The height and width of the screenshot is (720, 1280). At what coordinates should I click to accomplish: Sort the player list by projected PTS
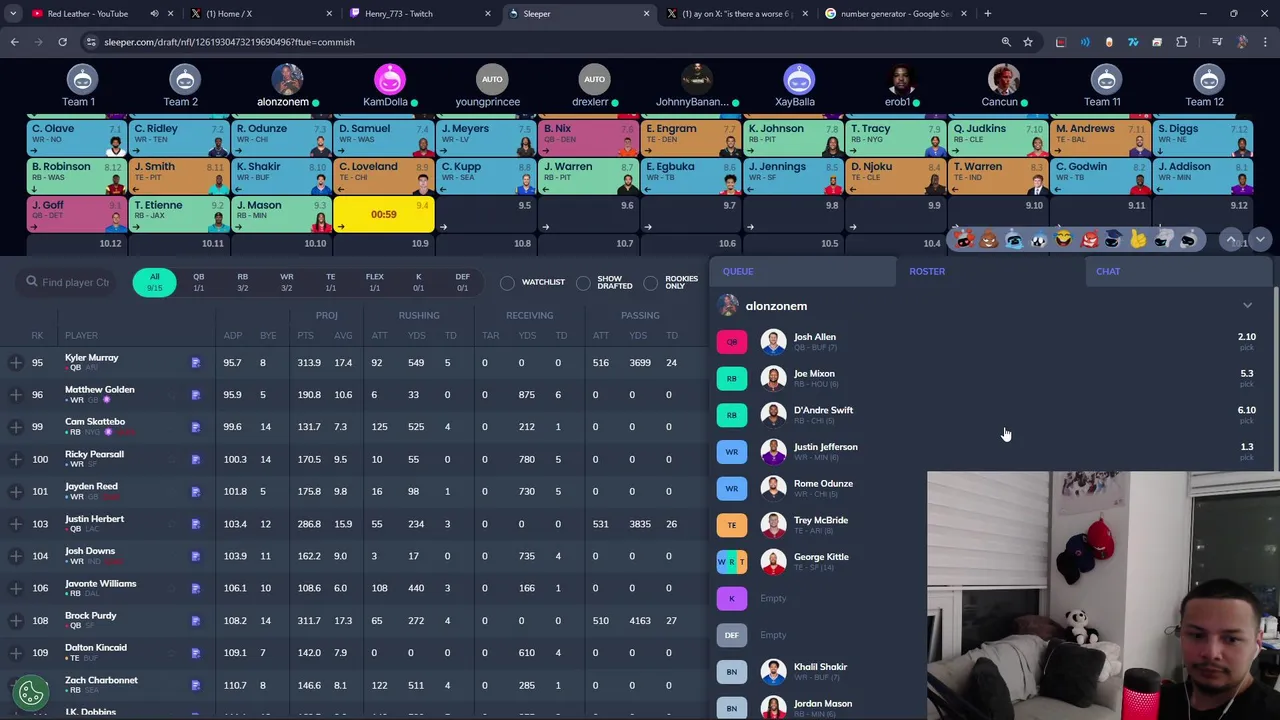point(305,336)
